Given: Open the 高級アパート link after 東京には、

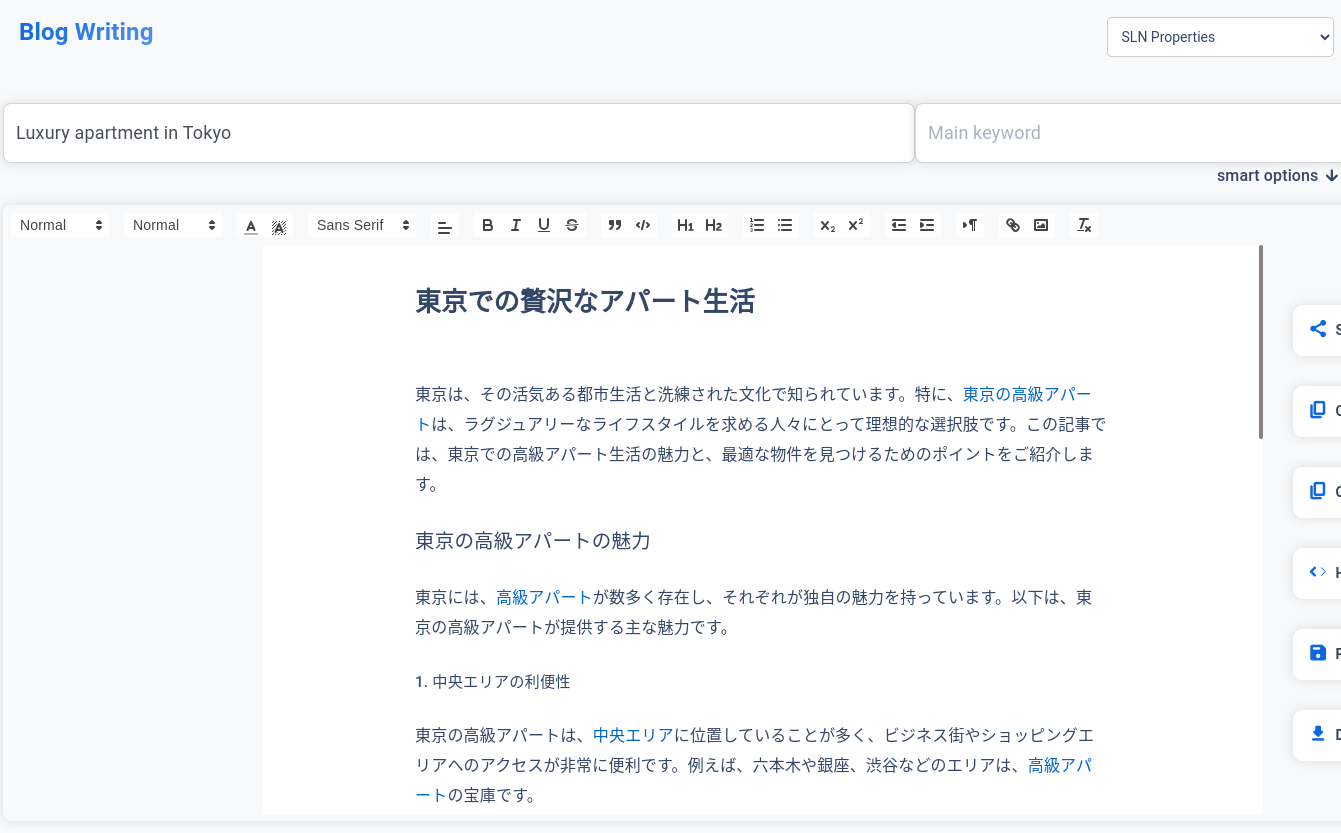Looking at the screenshot, I should click(544, 597).
